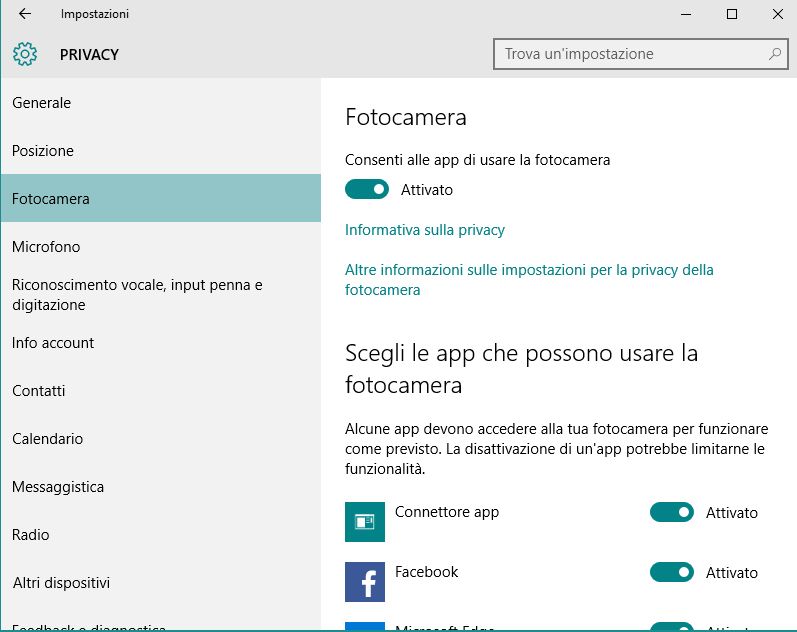Select Posizione in the sidebar
Screen dimensions: 797x632
point(43,151)
